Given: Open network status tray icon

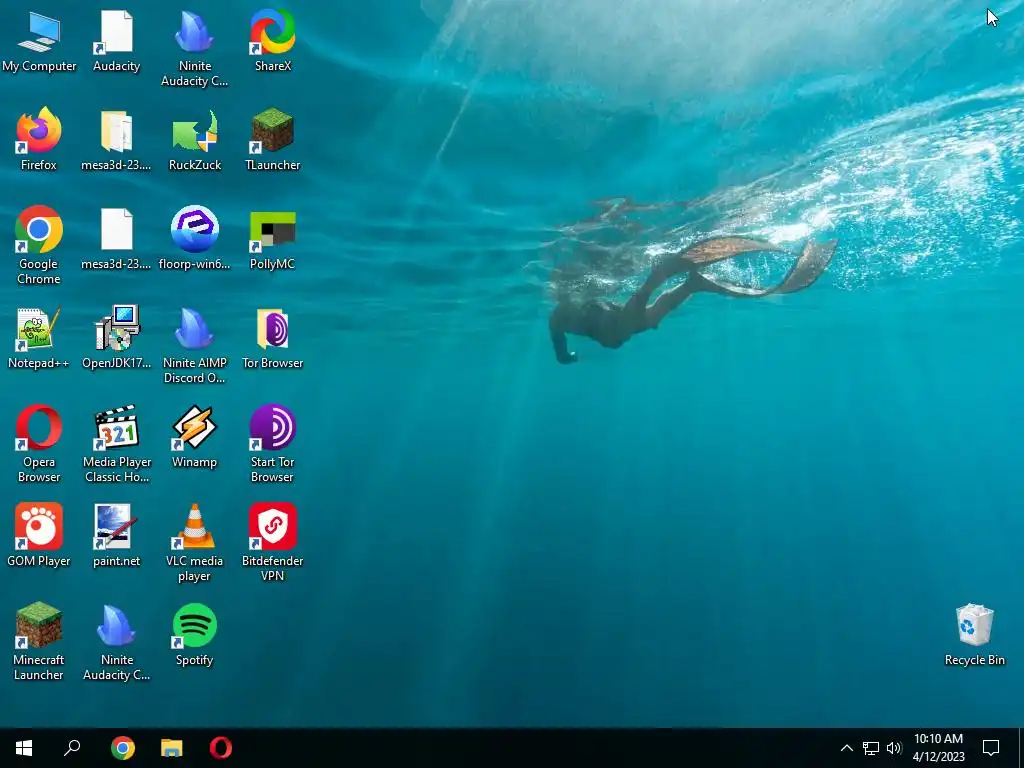Looking at the screenshot, I should tap(871, 748).
